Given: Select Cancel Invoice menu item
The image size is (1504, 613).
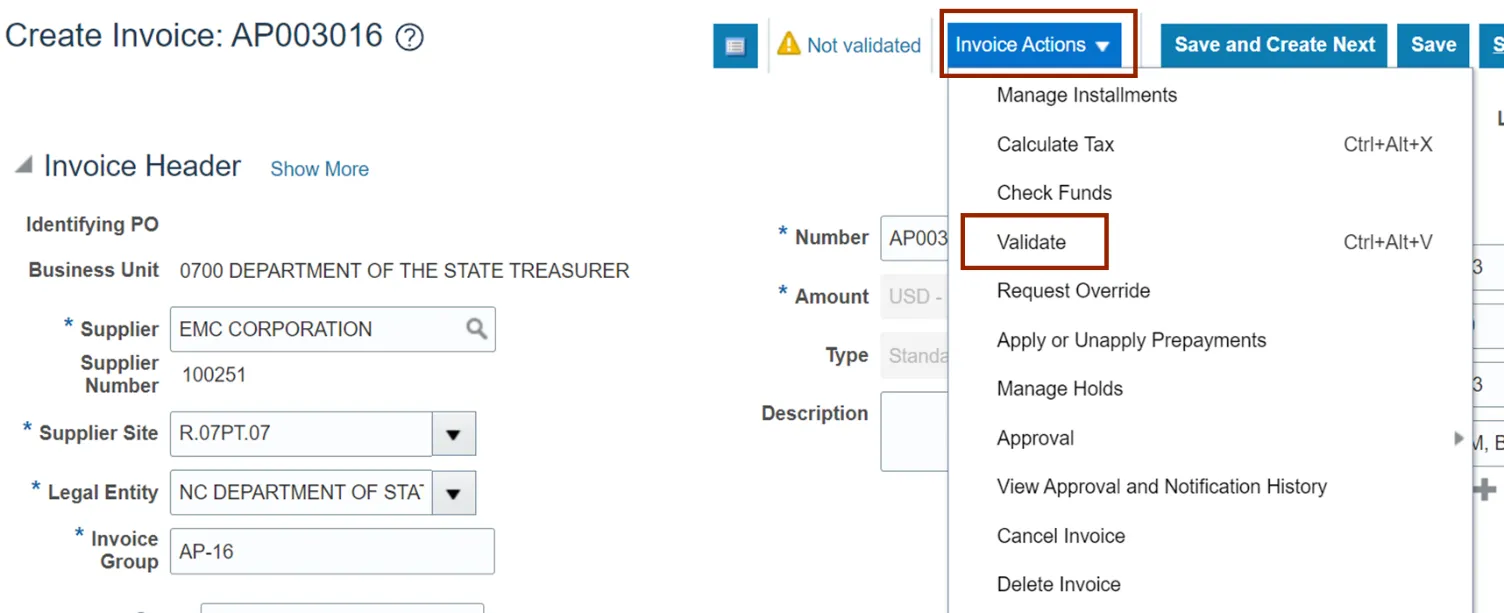Looking at the screenshot, I should (1061, 536).
